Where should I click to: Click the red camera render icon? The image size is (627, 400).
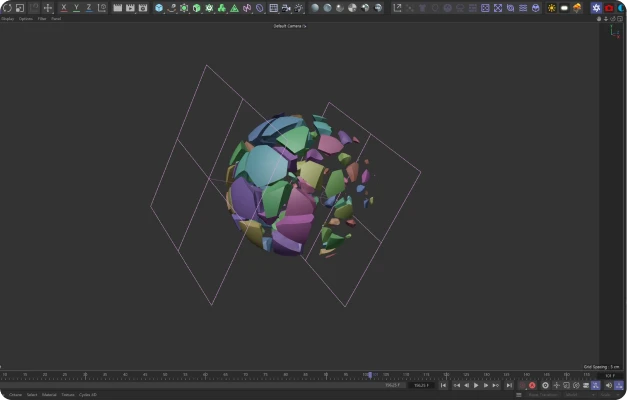coord(609,8)
